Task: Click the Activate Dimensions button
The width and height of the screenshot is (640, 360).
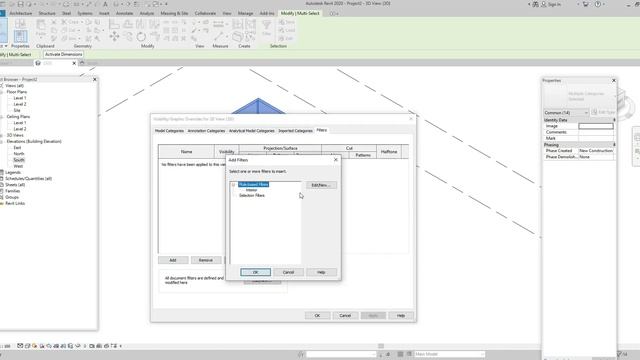Action: (x=63, y=54)
